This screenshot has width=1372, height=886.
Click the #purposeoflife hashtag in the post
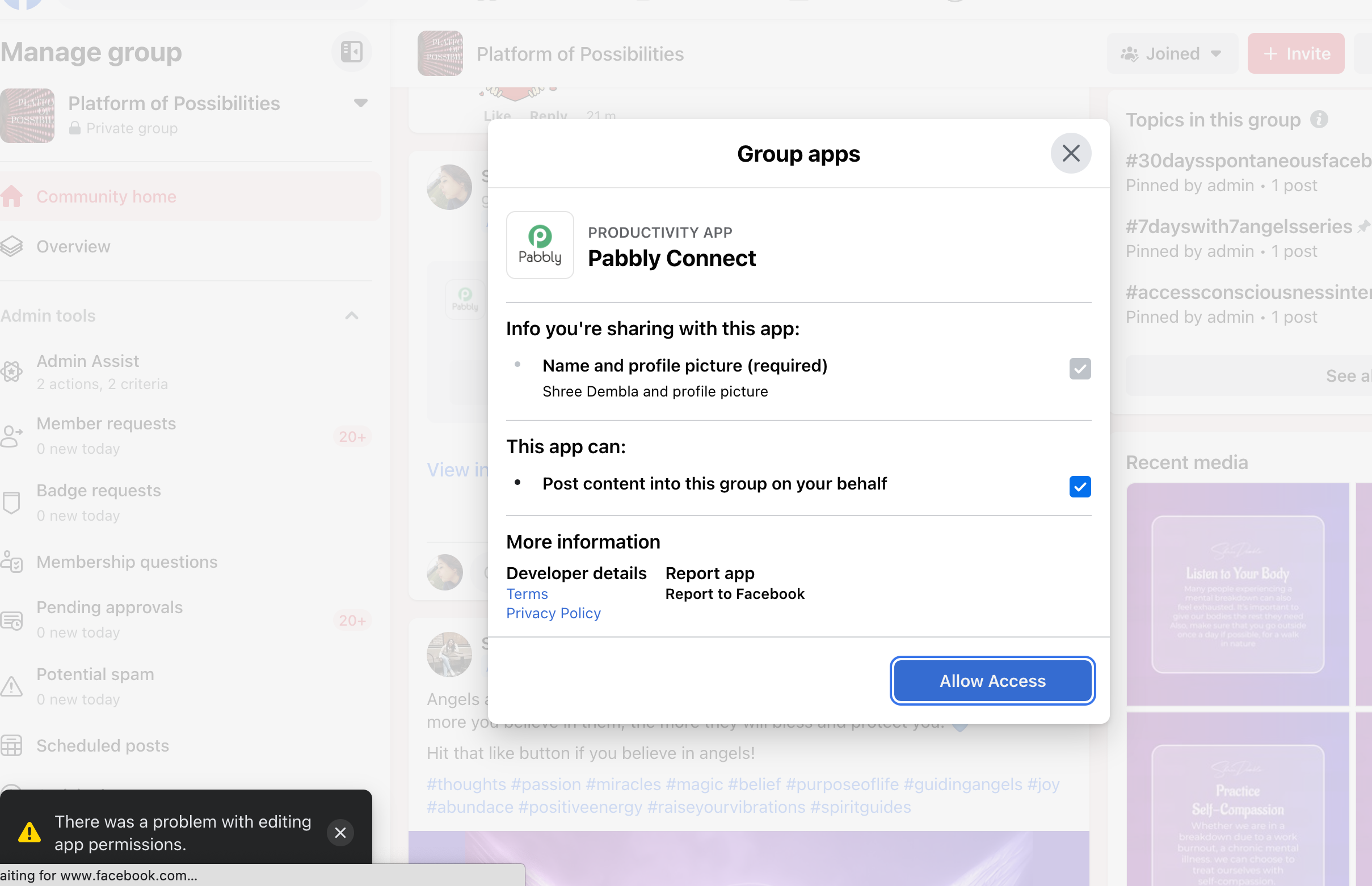point(842,784)
